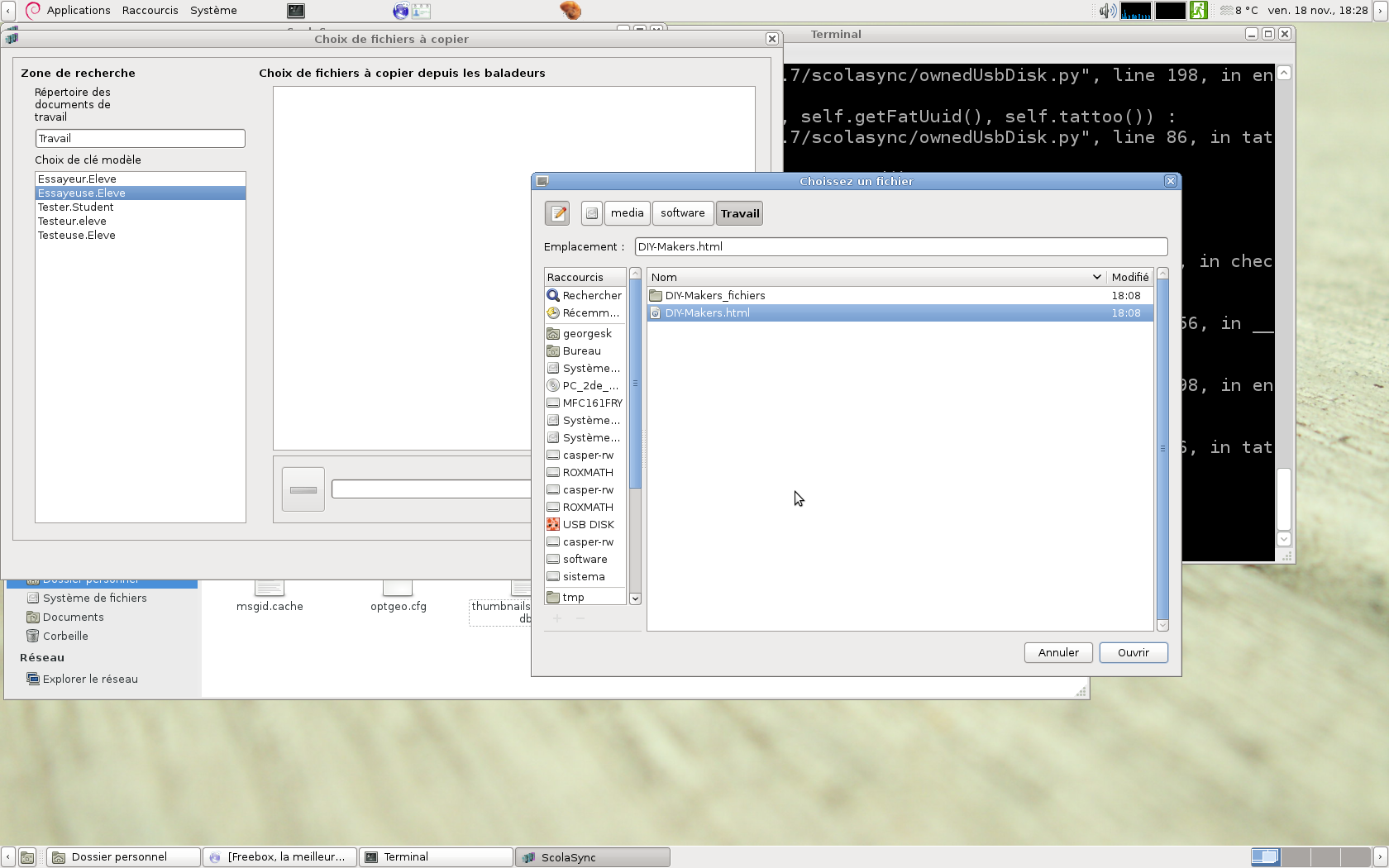Click the web browser launcher icon
The height and width of the screenshot is (868, 1389).
(401, 11)
